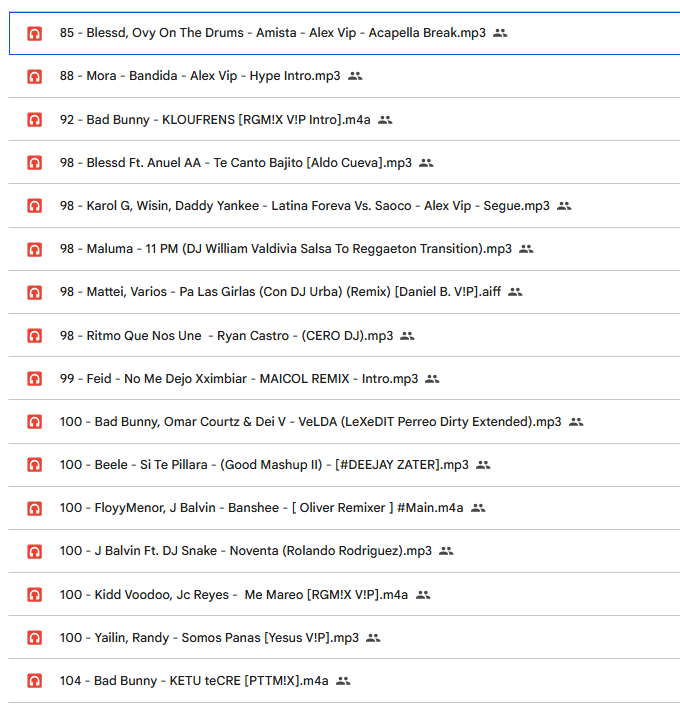Image resolution: width=680 pixels, height=708 pixels.
Task: Click shared icon beside Latina Foreva Segue.mp3
Action: click(564, 206)
